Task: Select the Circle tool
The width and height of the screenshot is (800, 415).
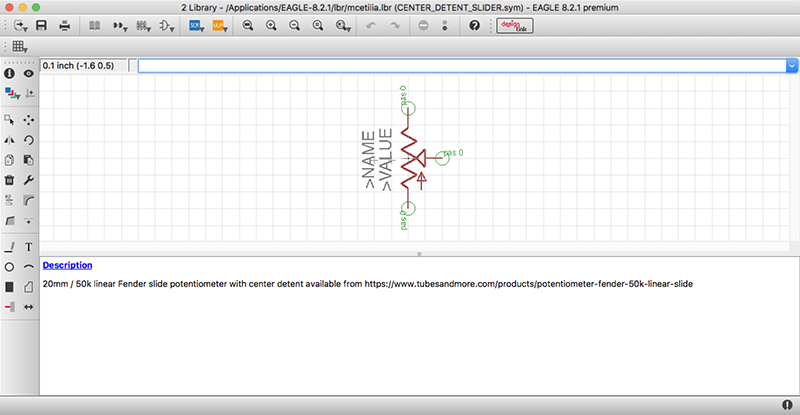Action: [9, 267]
